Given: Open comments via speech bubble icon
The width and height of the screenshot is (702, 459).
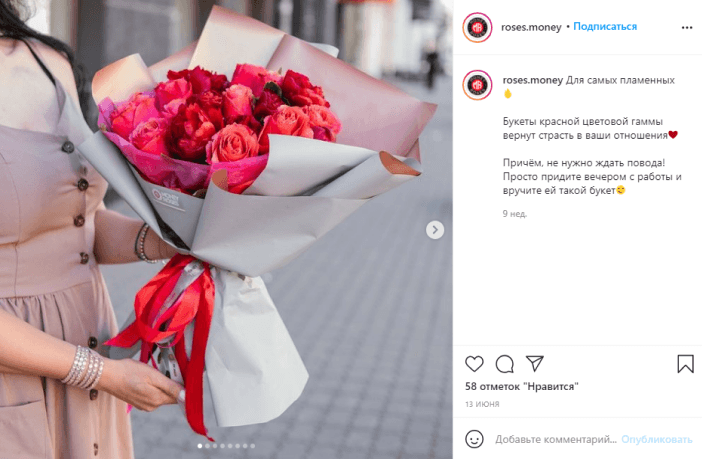Looking at the screenshot, I should point(505,364).
